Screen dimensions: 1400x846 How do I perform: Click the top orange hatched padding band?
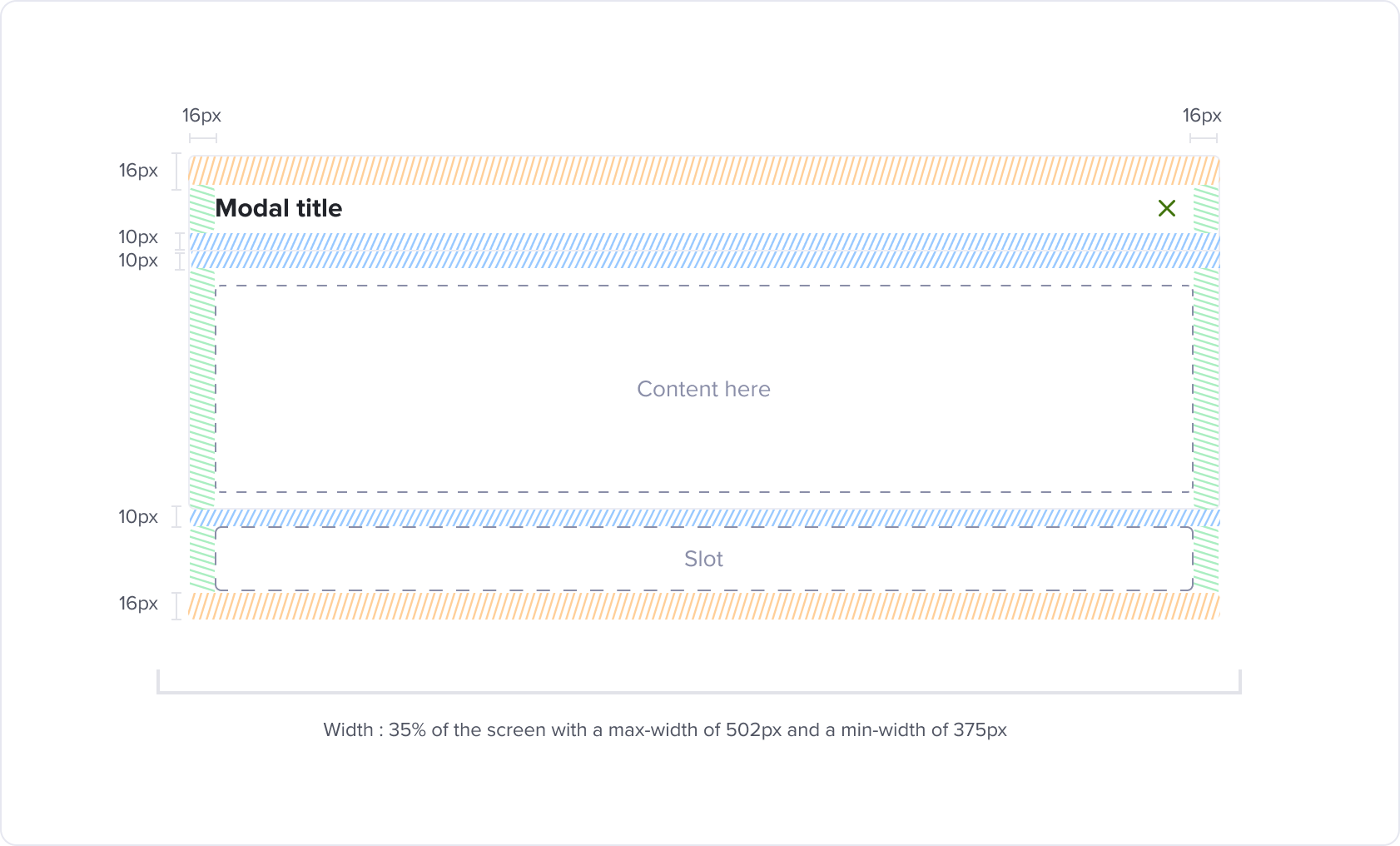pos(704,170)
